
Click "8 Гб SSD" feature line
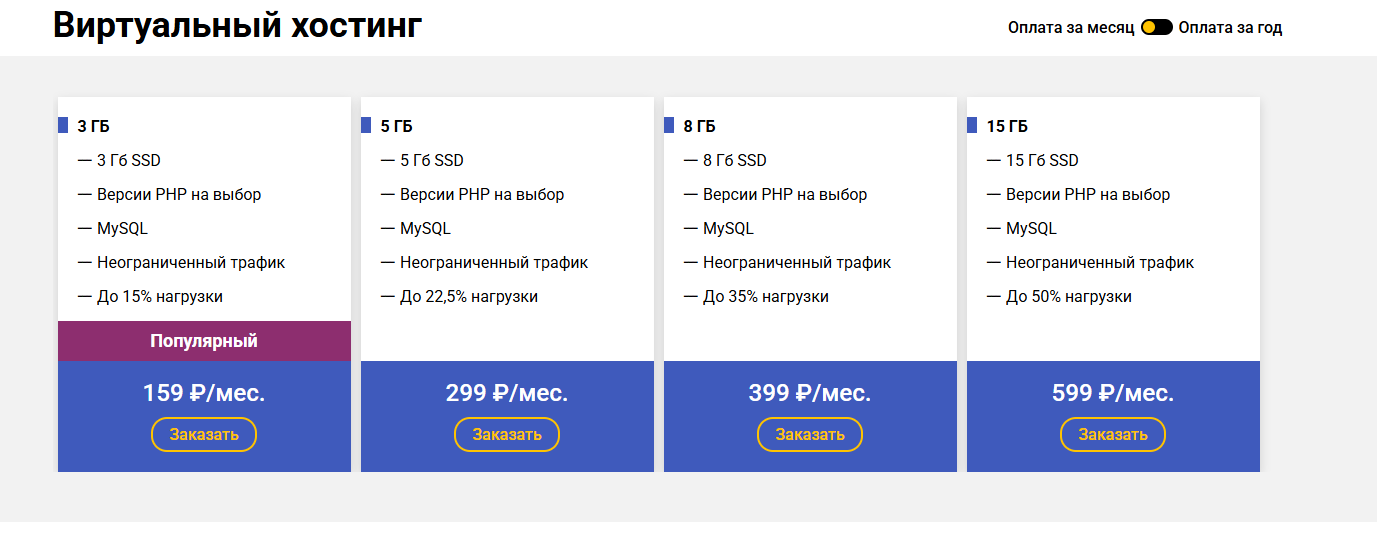tap(735, 161)
